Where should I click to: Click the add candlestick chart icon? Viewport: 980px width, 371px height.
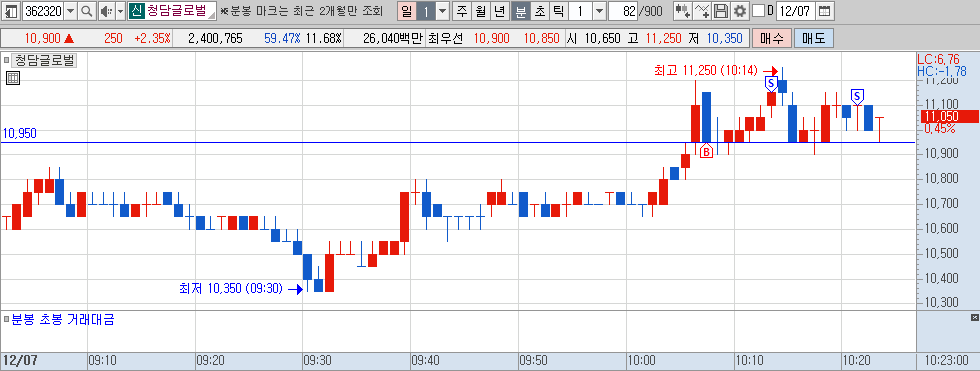pos(683,11)
